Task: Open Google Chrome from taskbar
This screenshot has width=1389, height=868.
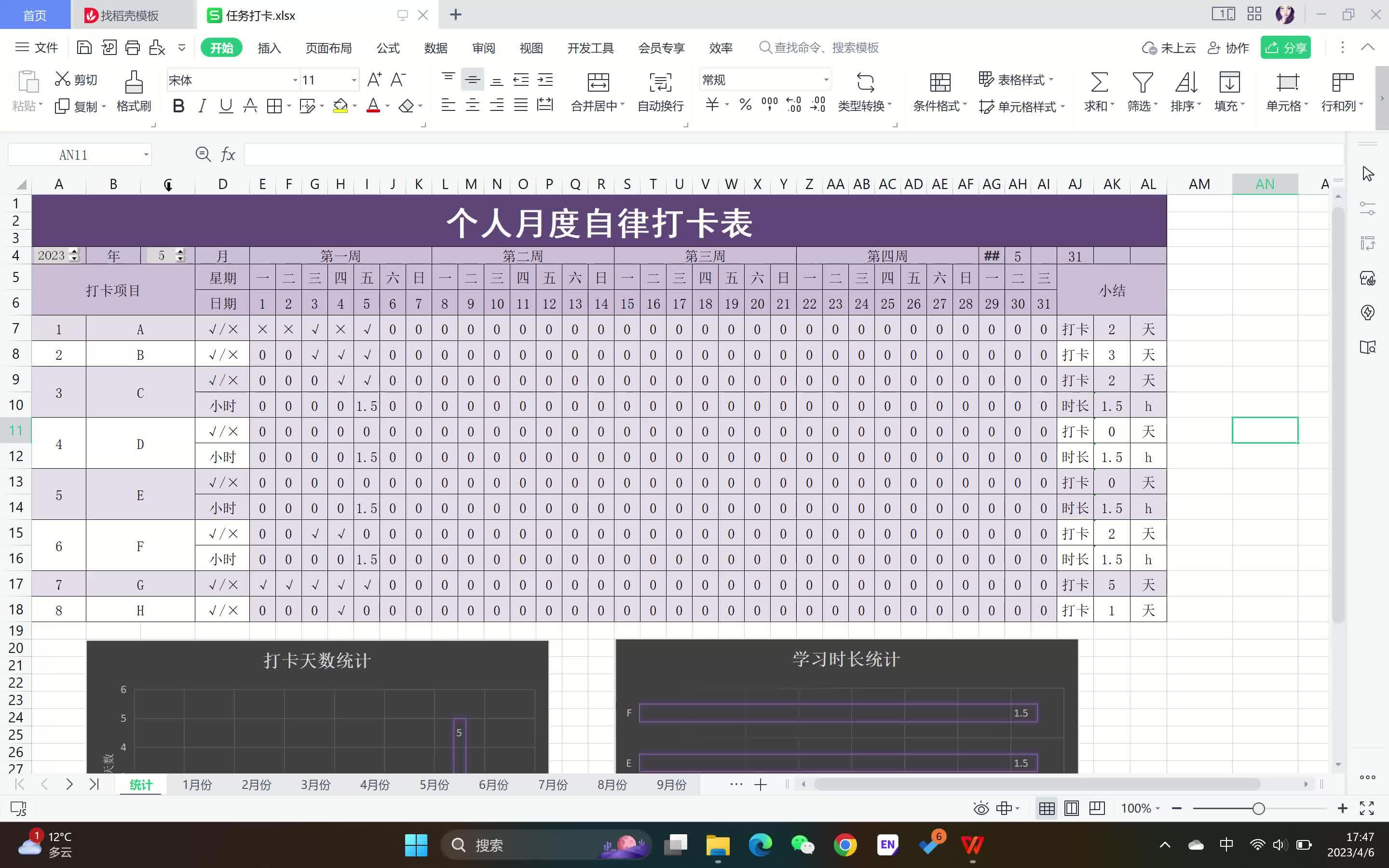Action: pos(845,845)
